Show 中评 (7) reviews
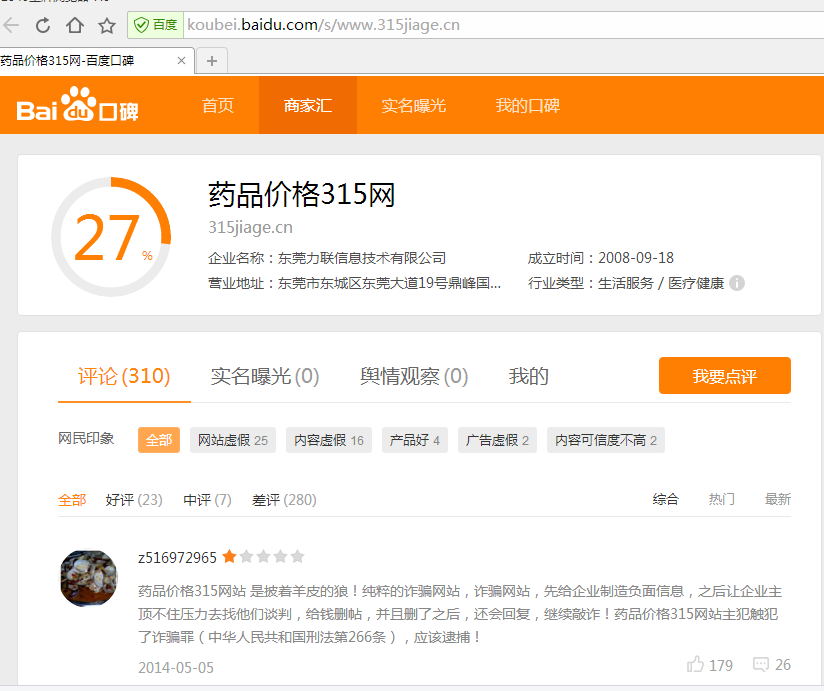This screenshot has width=824, height=691. (x=207, y=499)
